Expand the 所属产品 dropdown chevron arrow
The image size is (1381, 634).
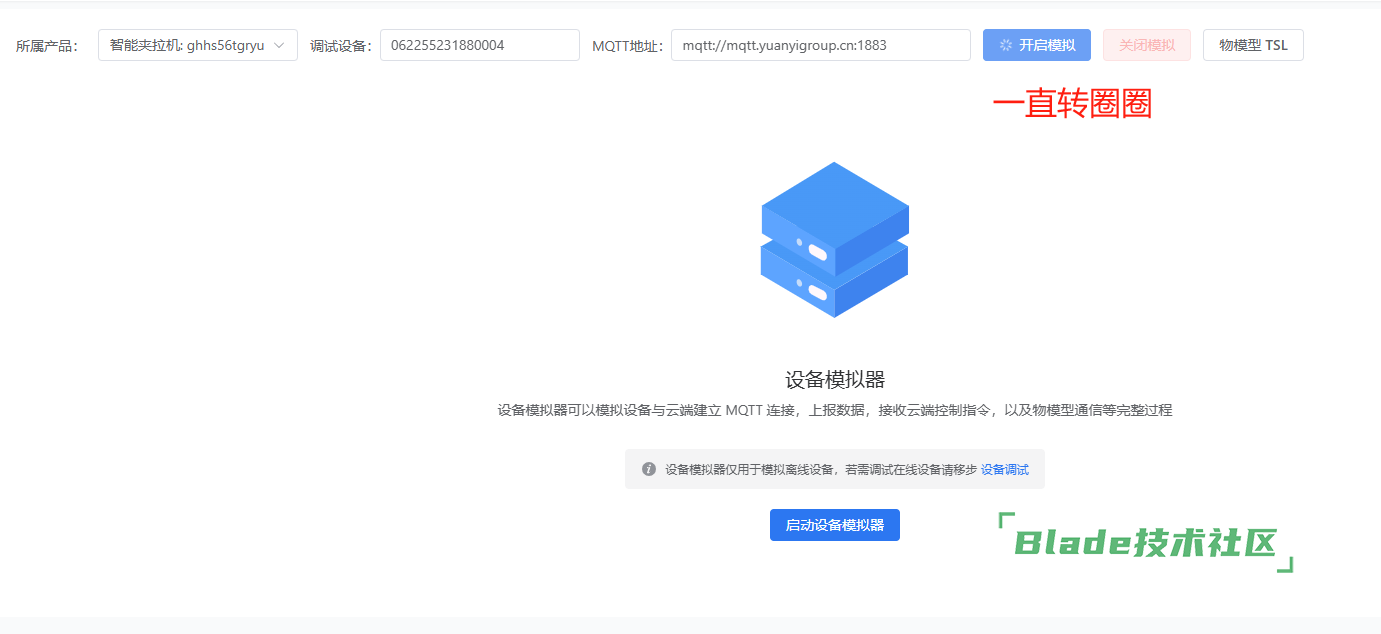pos(279,45)
